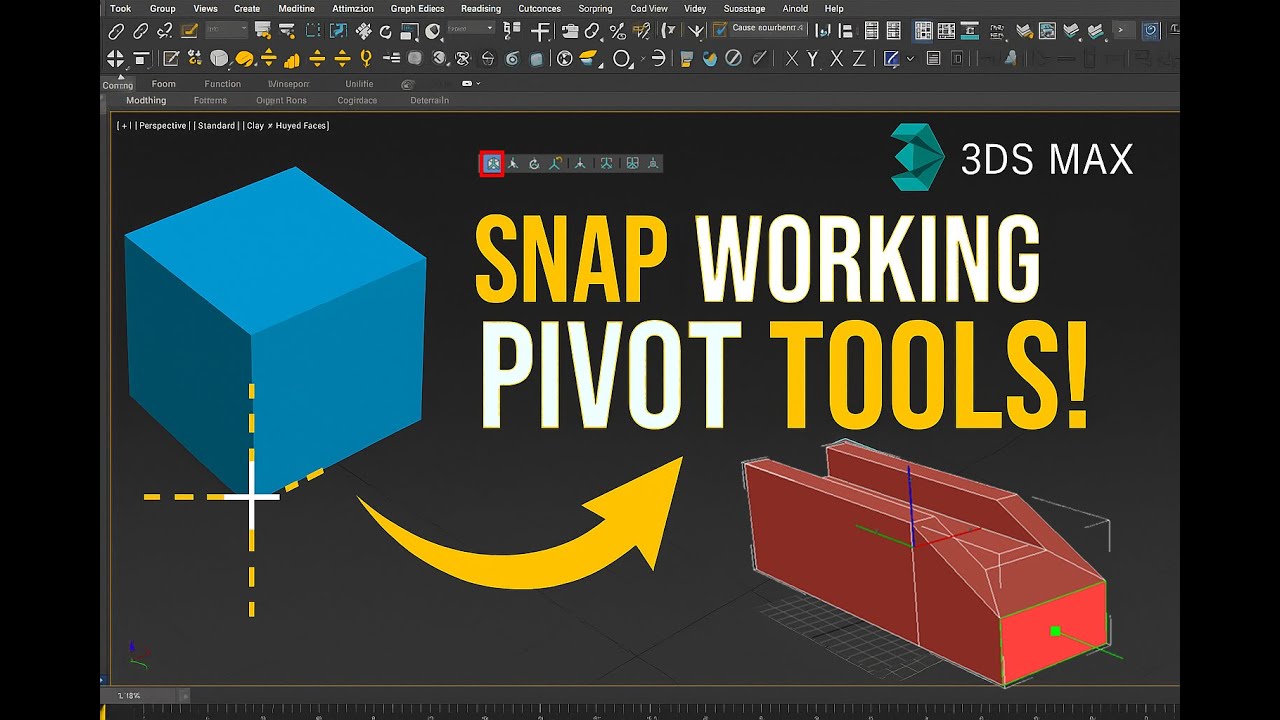Click the edit note pencil-square icon
This screenshot has height=720, width=1280.
[171, 58]
